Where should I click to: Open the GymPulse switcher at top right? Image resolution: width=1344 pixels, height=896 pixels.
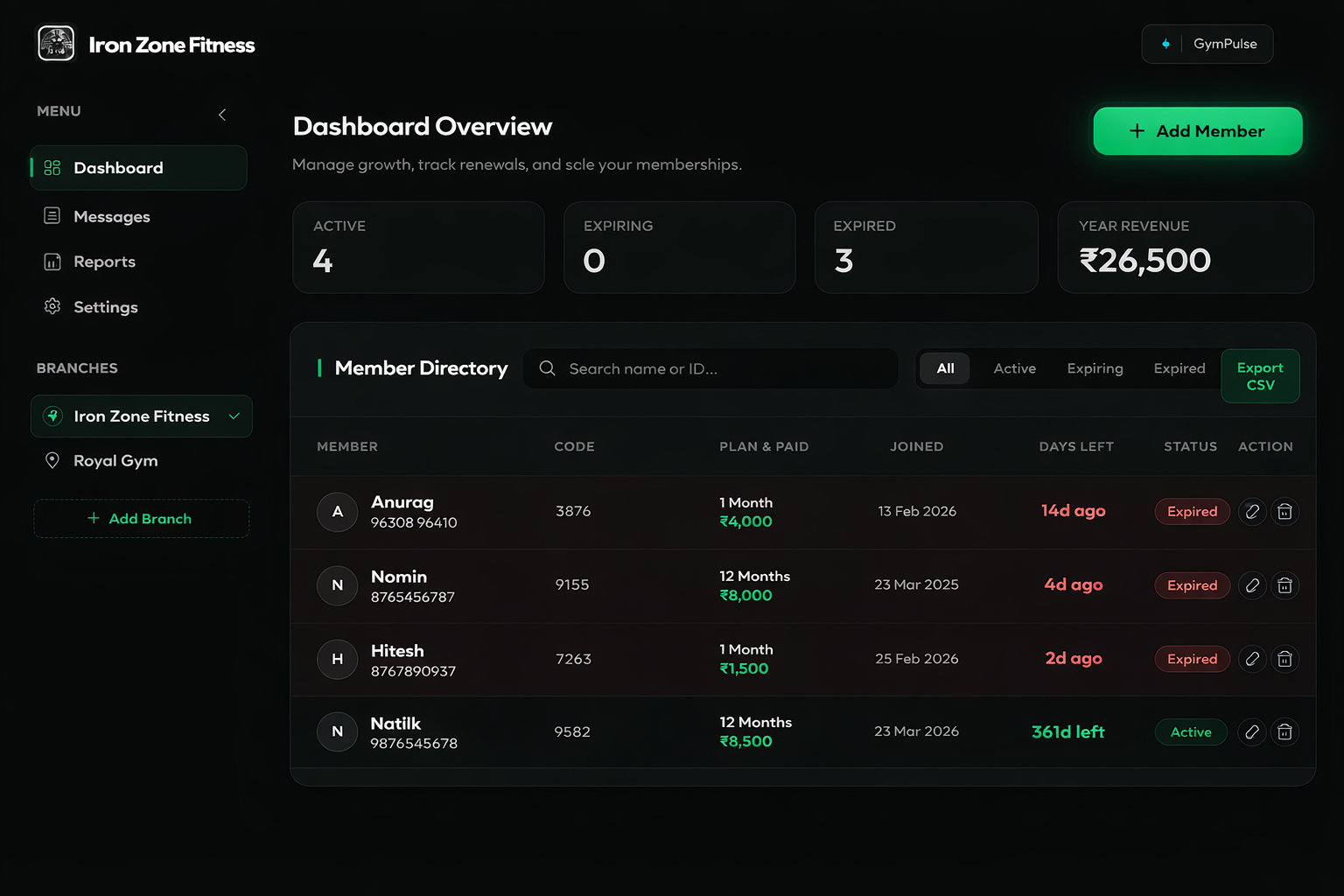tap(1207, 44)
